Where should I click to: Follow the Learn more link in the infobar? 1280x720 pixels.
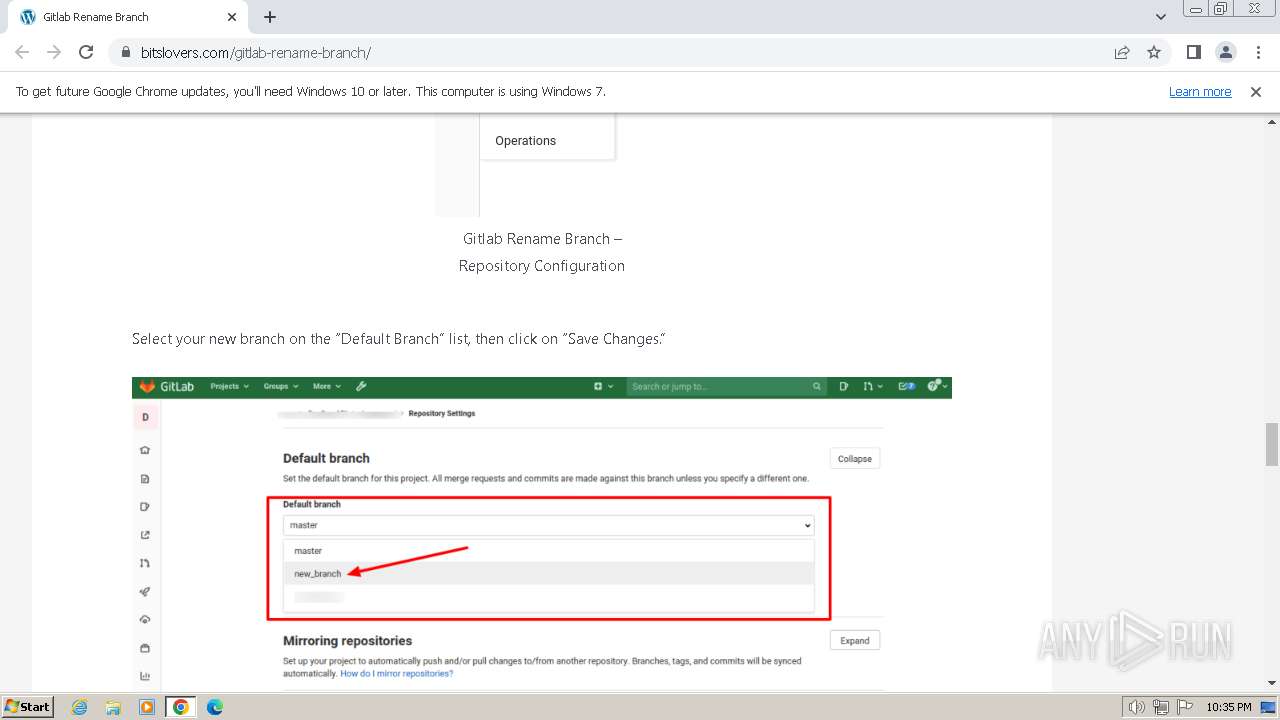[1200, 91]
